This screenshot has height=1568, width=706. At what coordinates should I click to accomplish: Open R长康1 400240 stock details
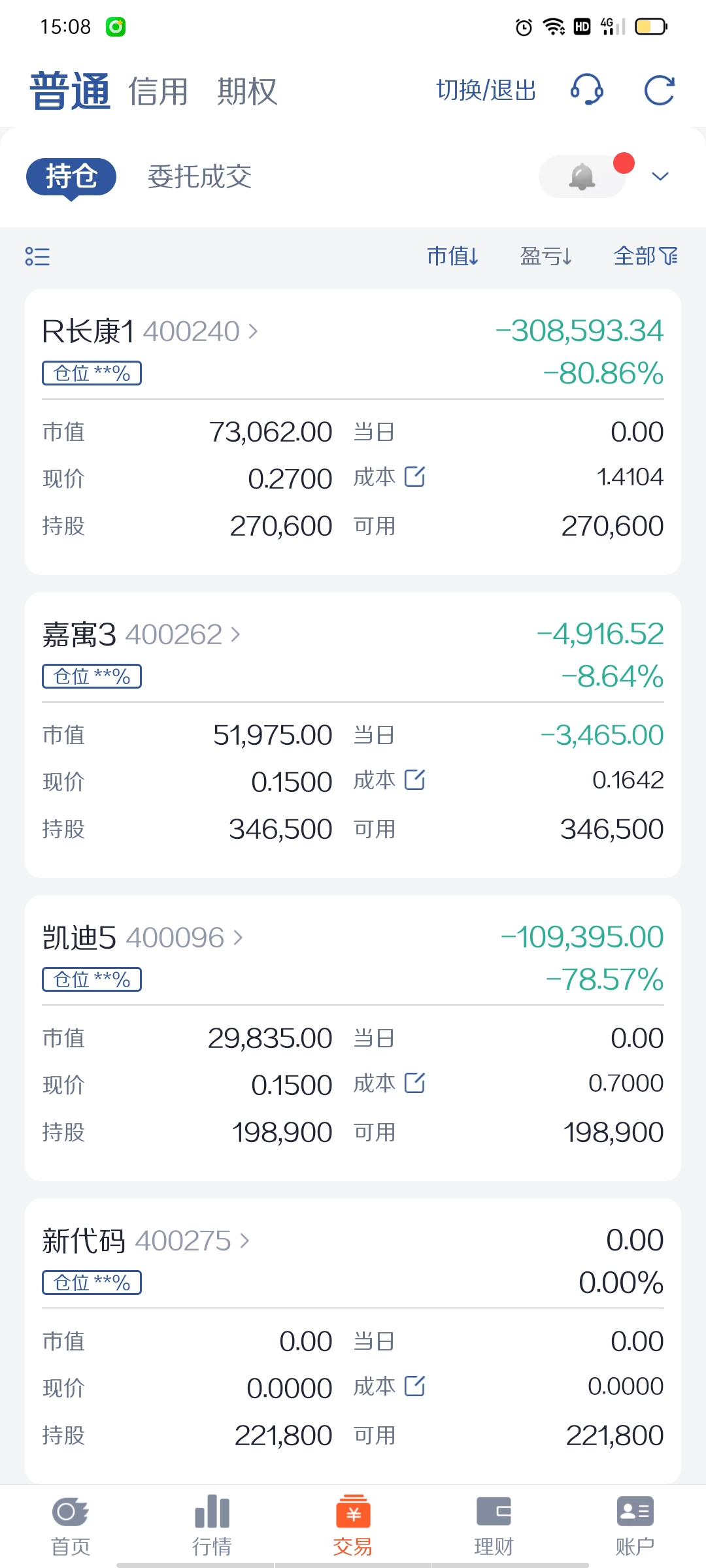pos(150,331)
